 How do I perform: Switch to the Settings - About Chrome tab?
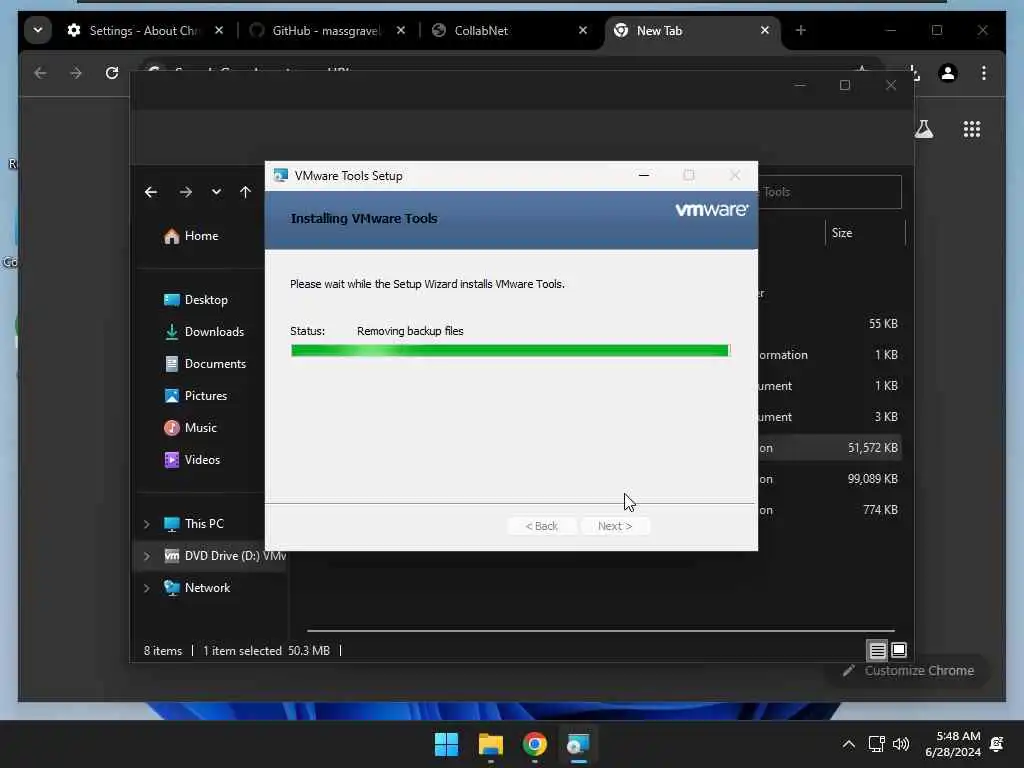tap(145, 31)
